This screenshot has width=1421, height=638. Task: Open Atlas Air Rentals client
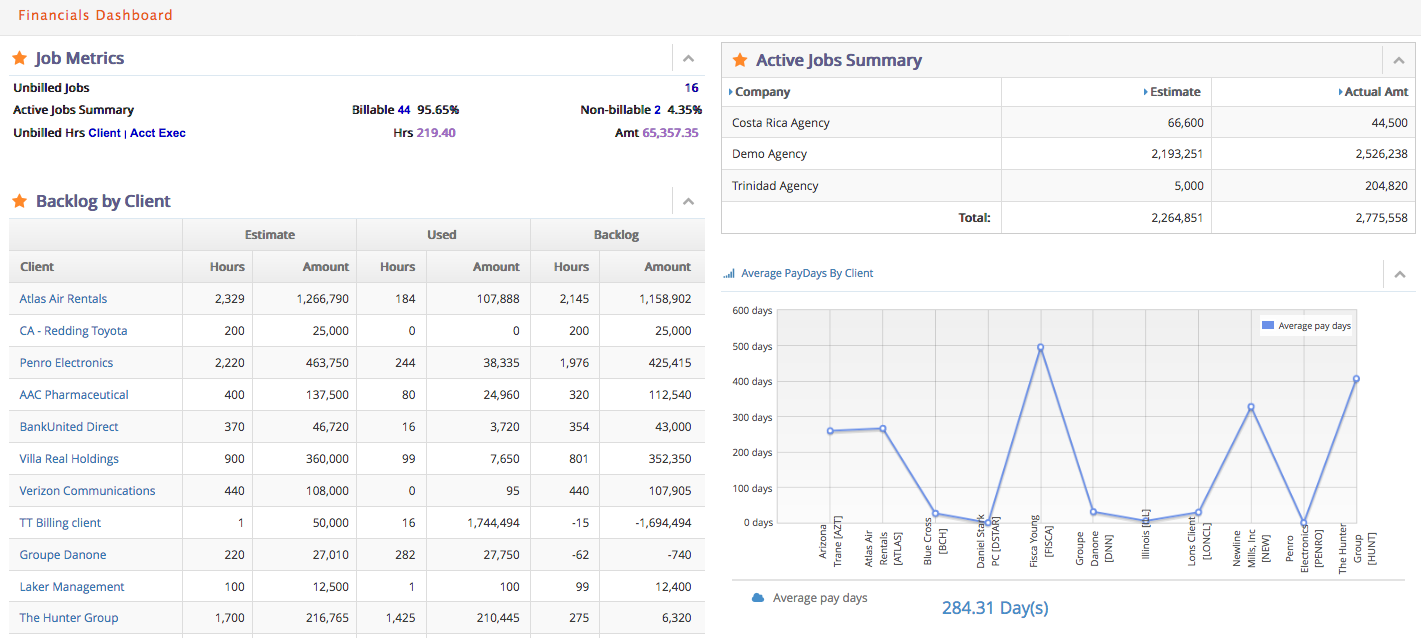[x=63, y=299]
